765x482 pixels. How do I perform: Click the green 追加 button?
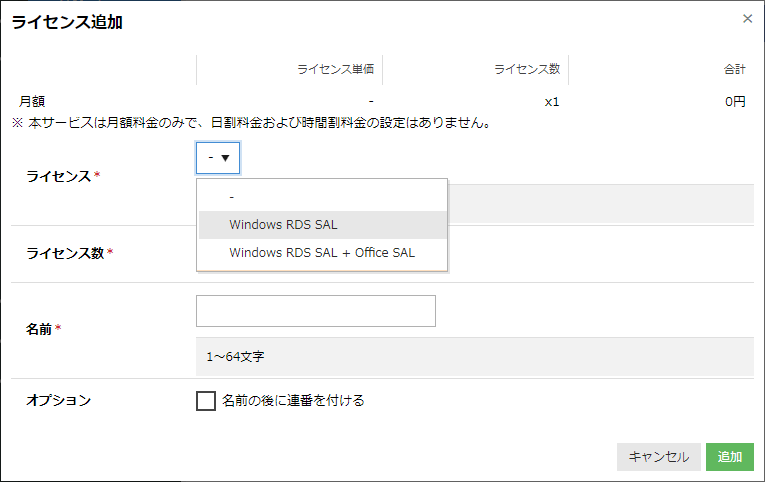[x=729, y=457]
